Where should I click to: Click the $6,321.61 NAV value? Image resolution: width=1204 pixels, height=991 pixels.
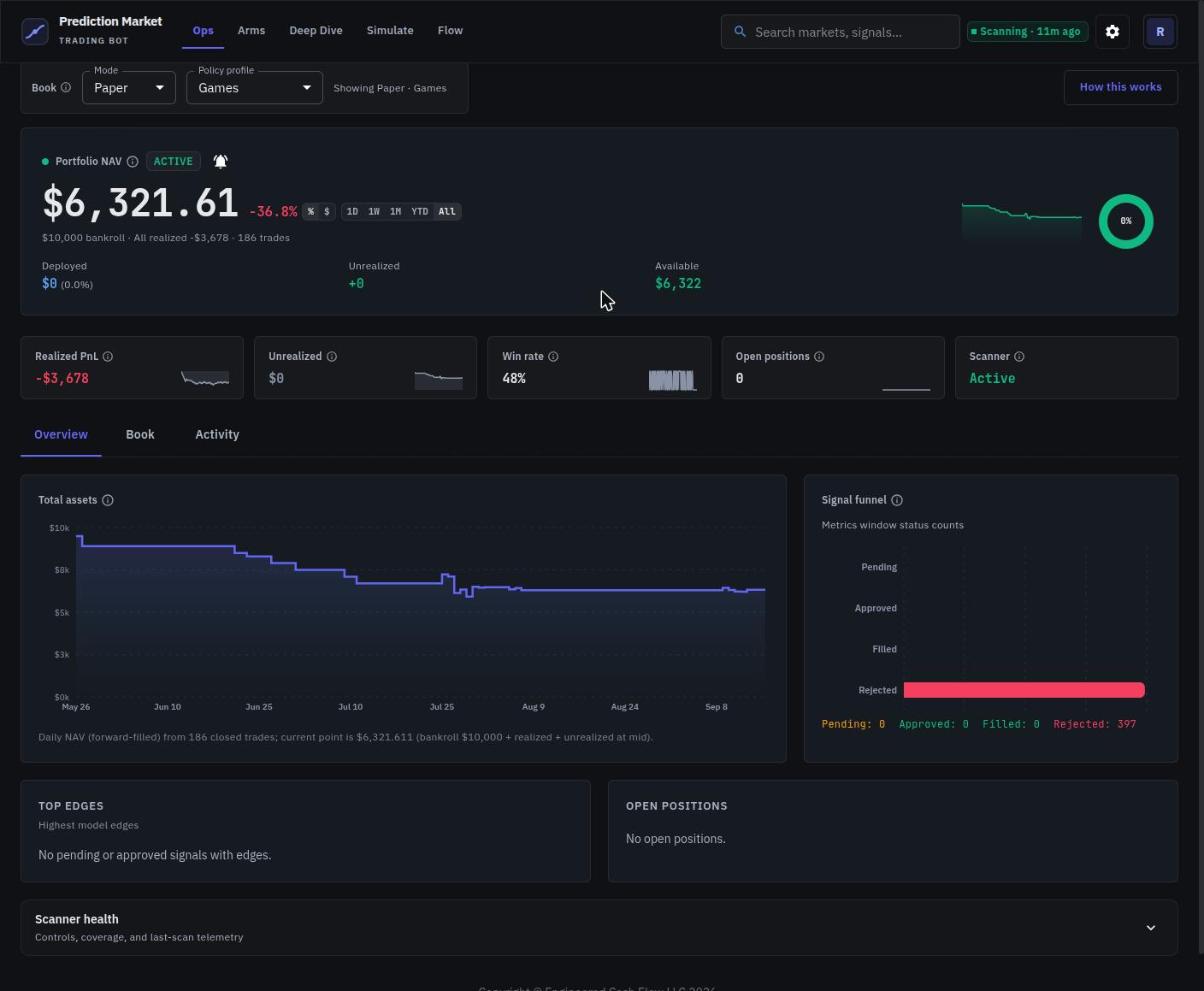click(140, 203)
